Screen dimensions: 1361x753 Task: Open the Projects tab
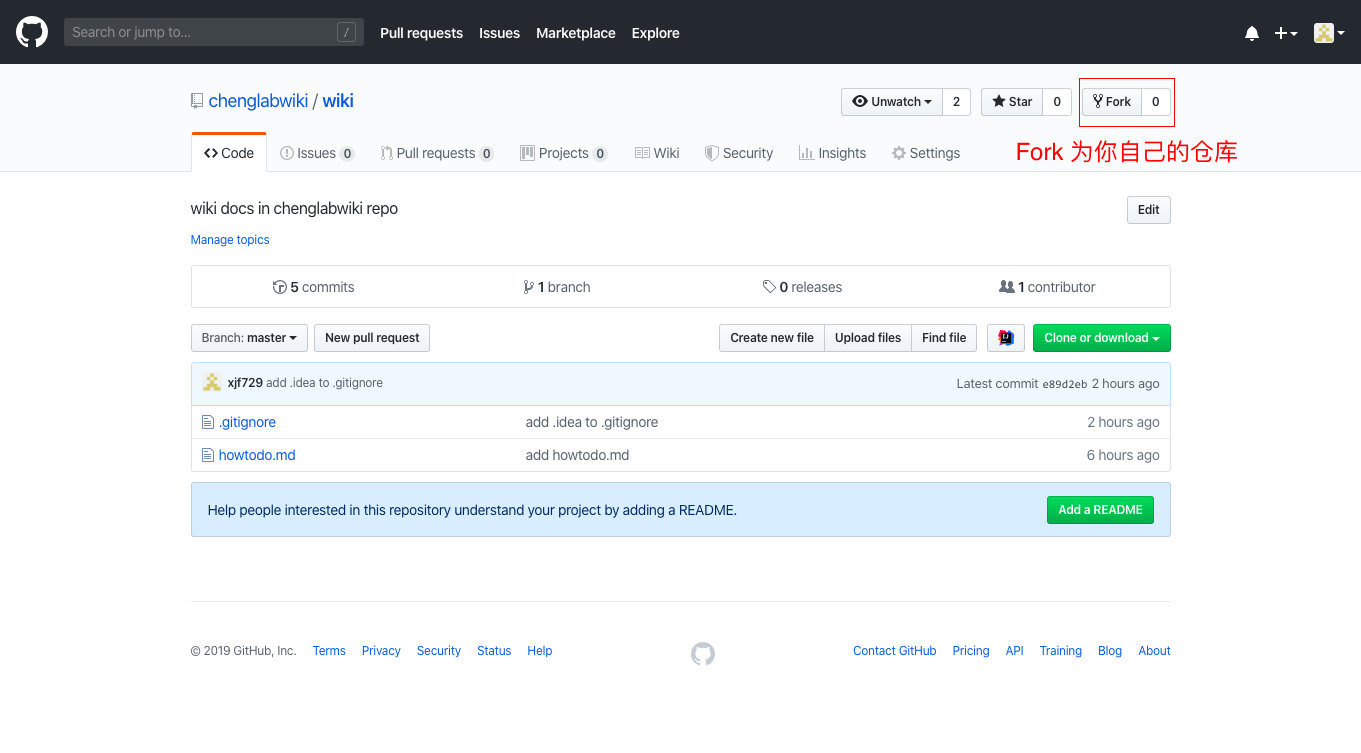(564, 153)
